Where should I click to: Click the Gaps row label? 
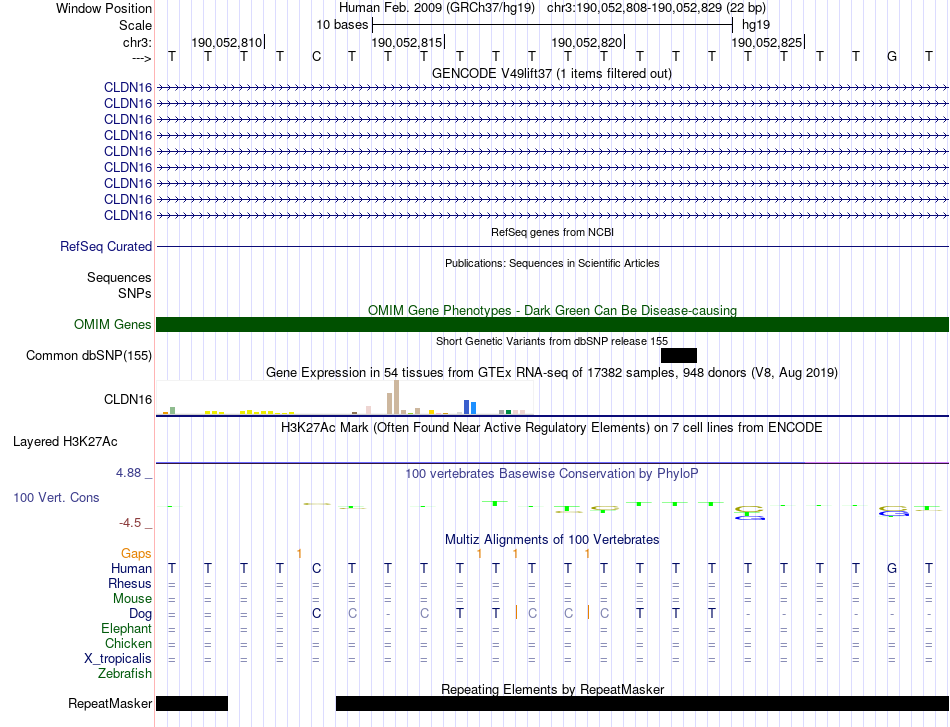[136, 554]
